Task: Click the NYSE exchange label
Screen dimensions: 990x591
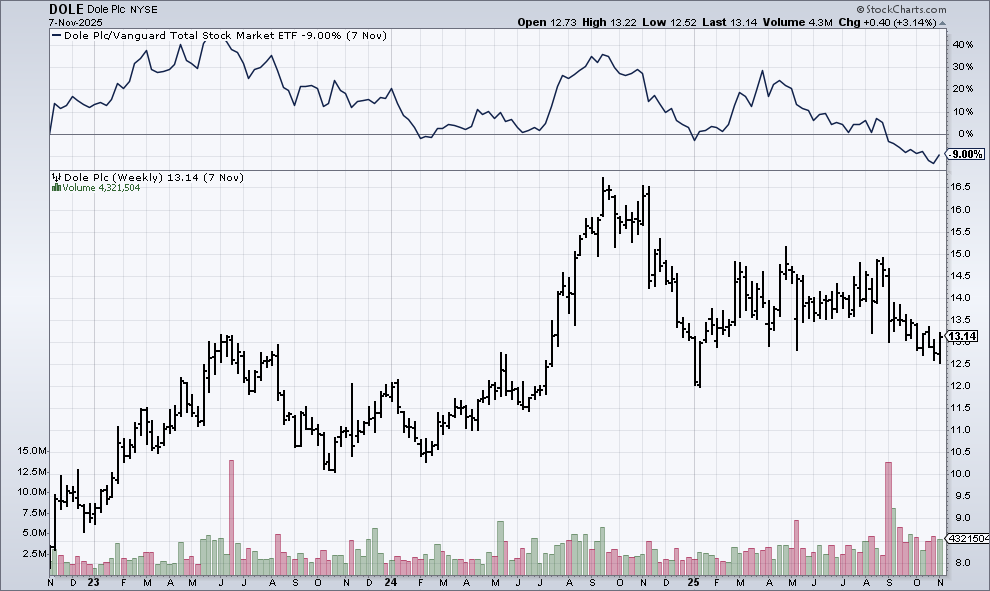Action: point(144,10)
